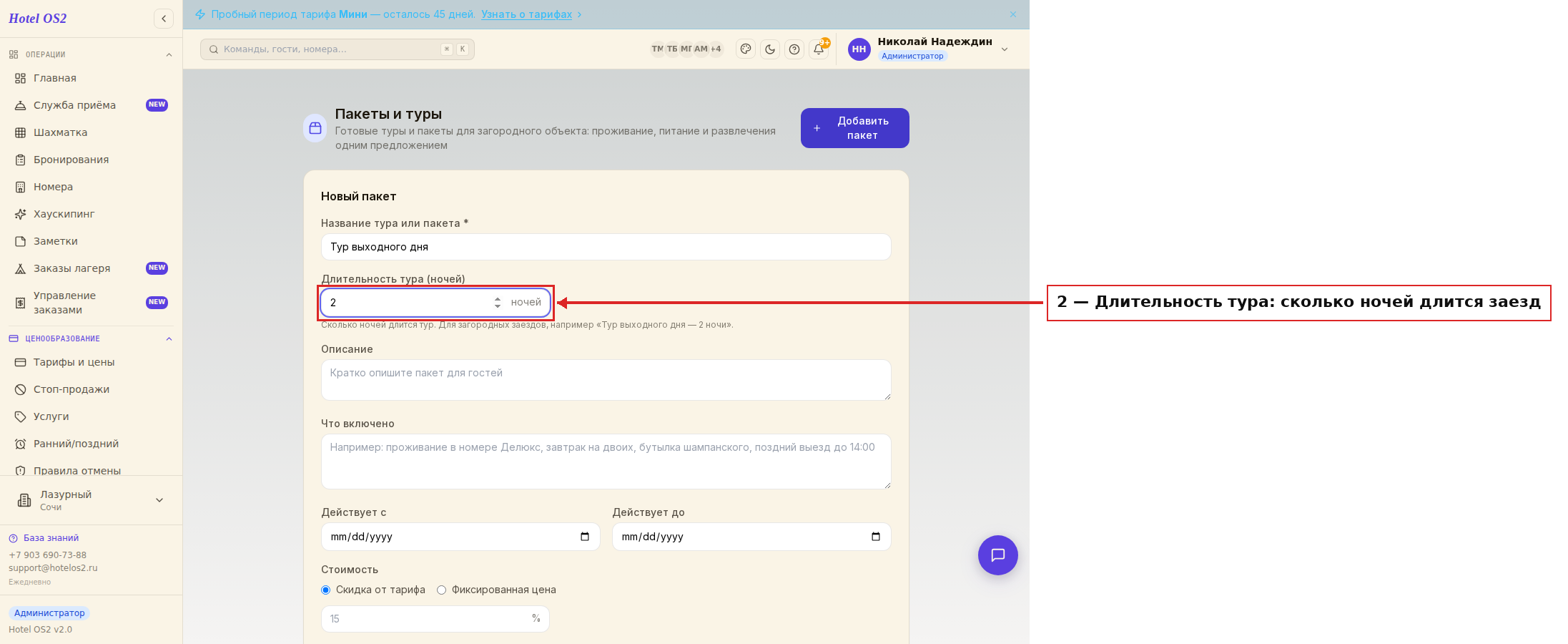Click the ТМ team member avatar
This screenshot has height=644, width=1568.
pyautogui.click(x=657, y=49)
